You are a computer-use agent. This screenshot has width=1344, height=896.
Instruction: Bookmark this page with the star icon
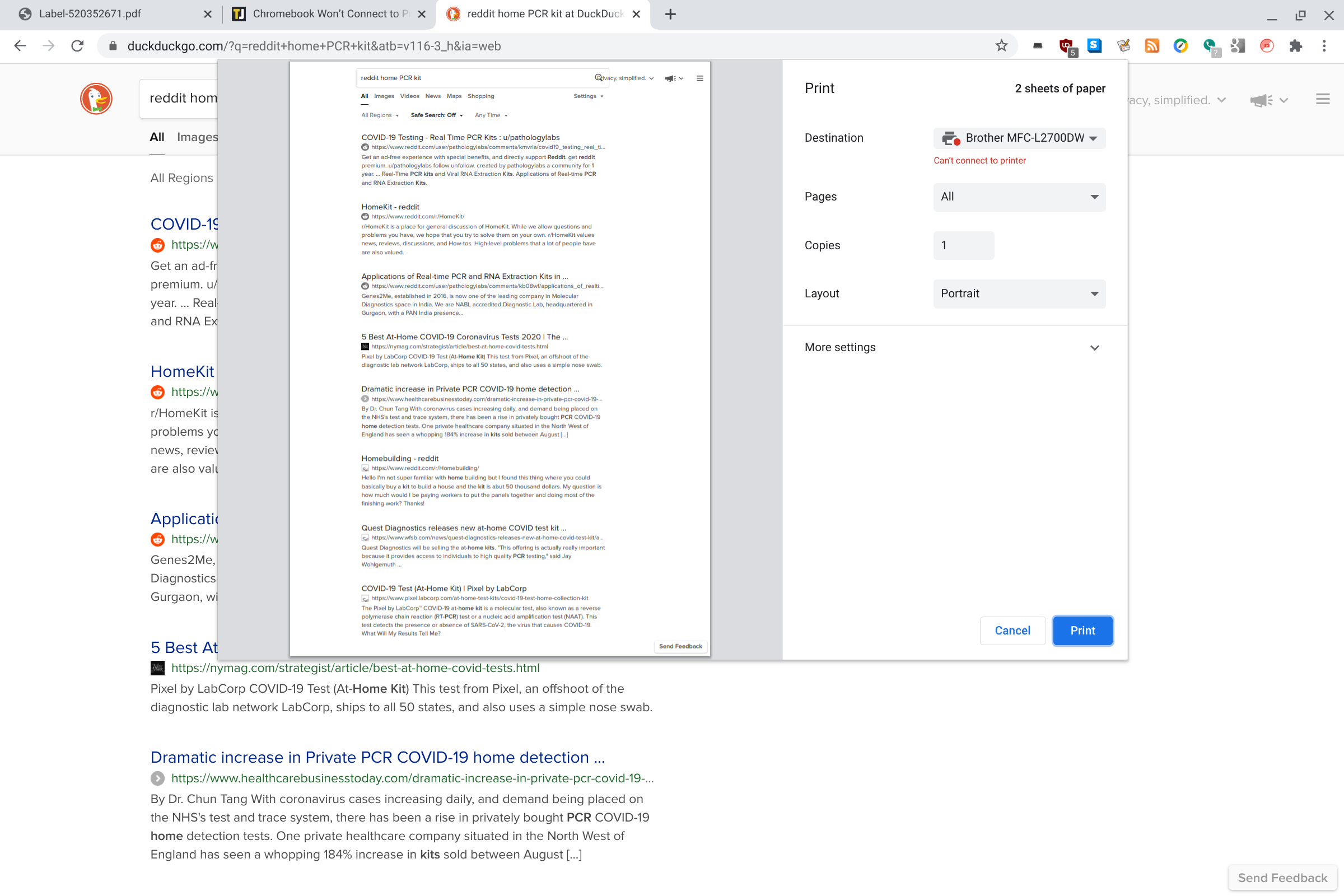(1002, 46)
